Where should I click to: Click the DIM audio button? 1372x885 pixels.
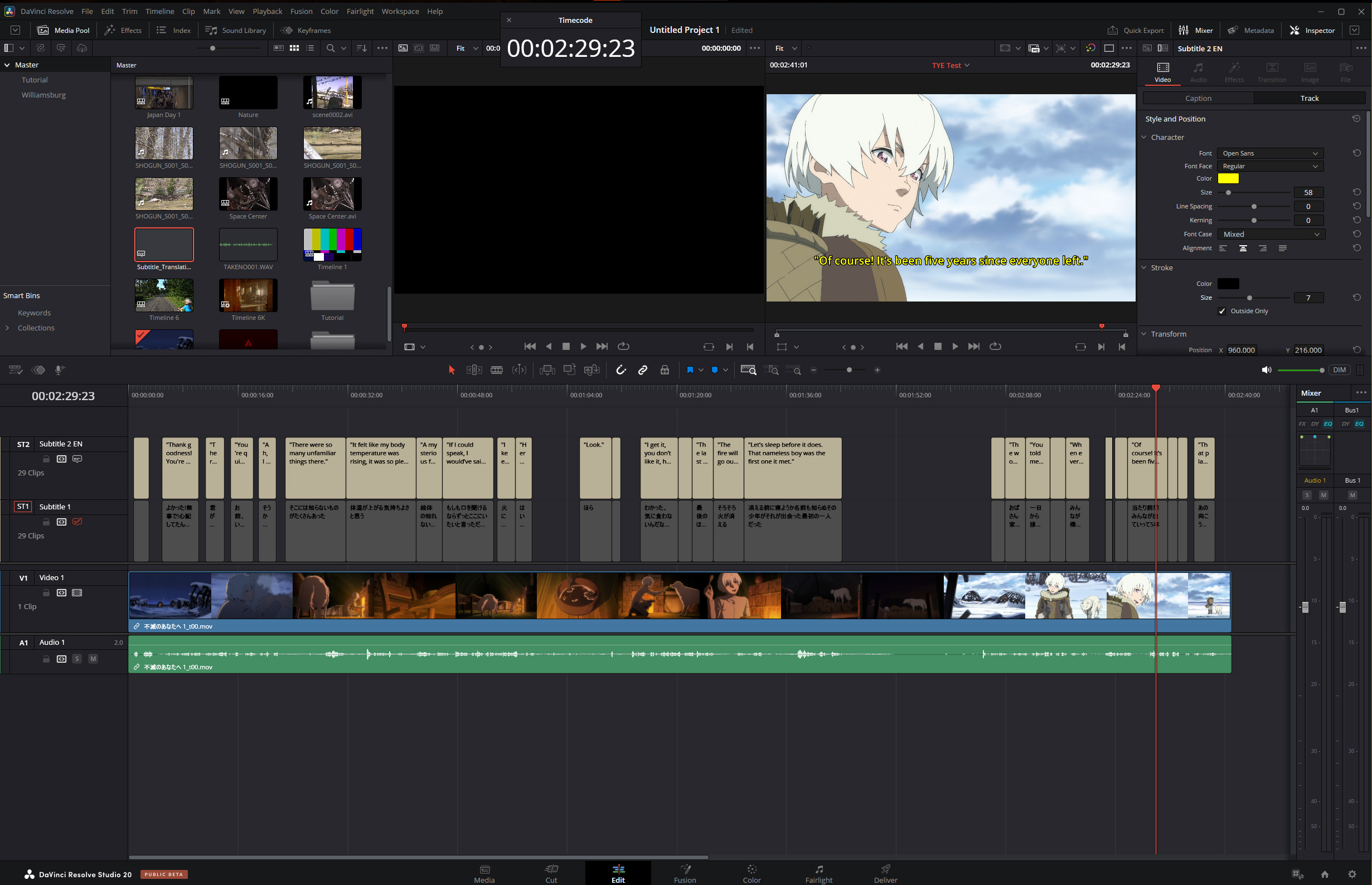[x=1339, y=370]
